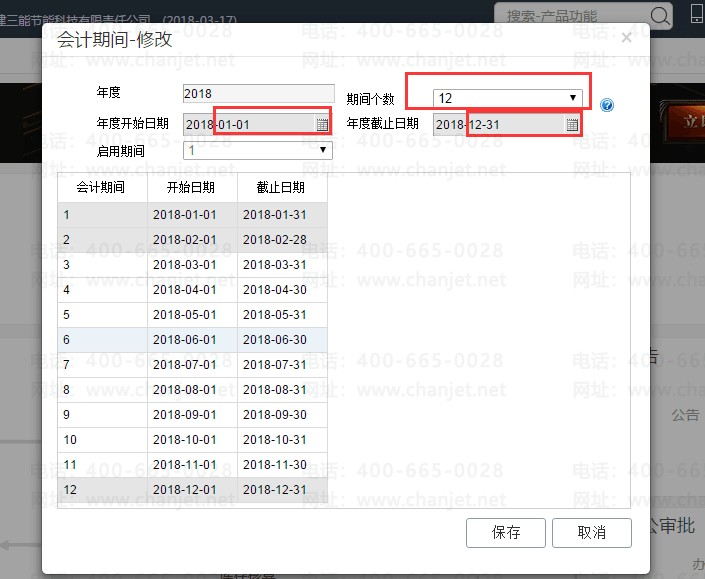This screenshot has height=579, width=705.
Task: Click end date 2018-03-31
Action: point(282,265)
